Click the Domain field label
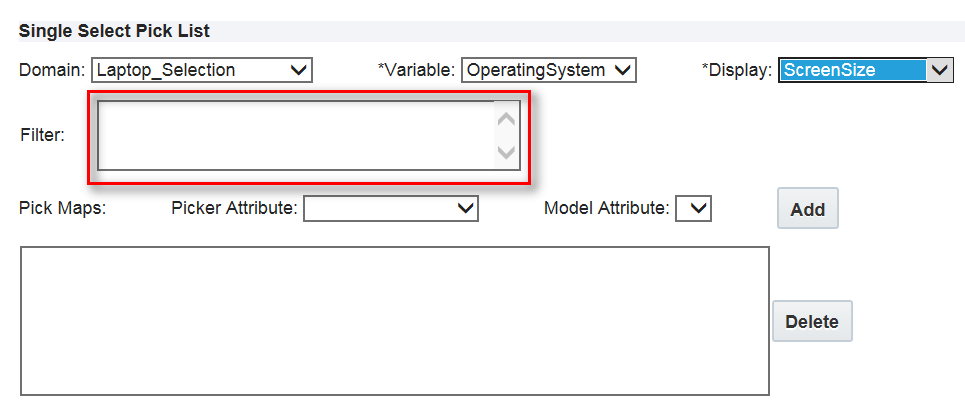The width and height of the screenshot is (965, 411). pos(52,71)
